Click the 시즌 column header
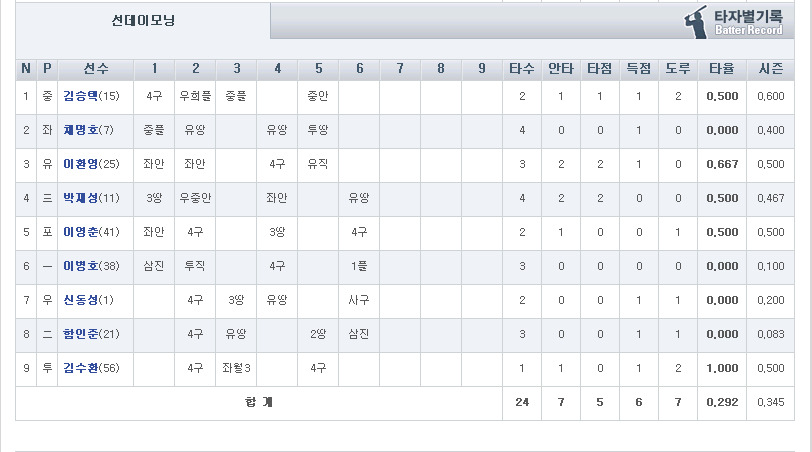The height and width of the screenshot is (452, 812). 771,69
